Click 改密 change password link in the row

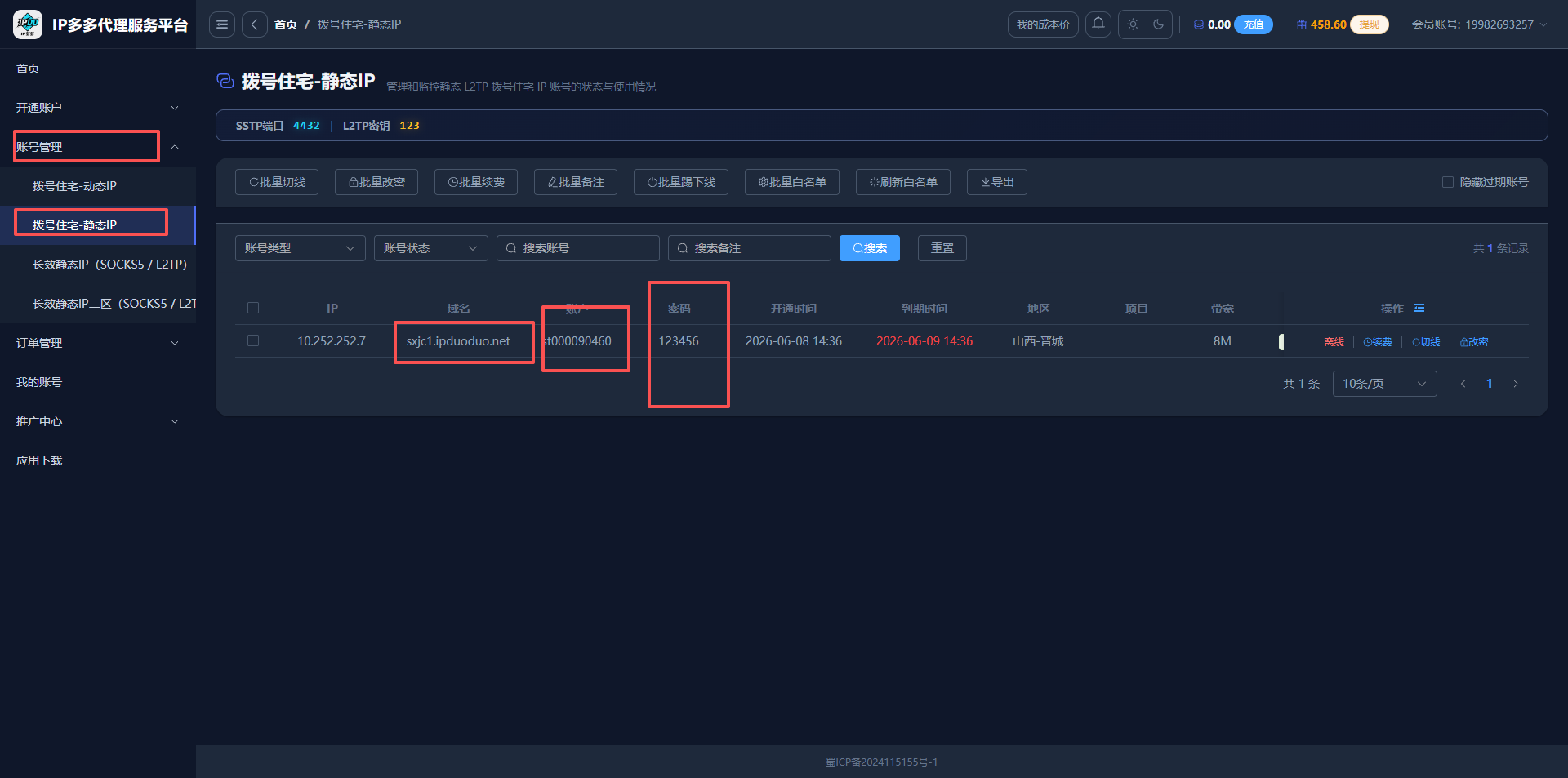(x=1474, y=342)
